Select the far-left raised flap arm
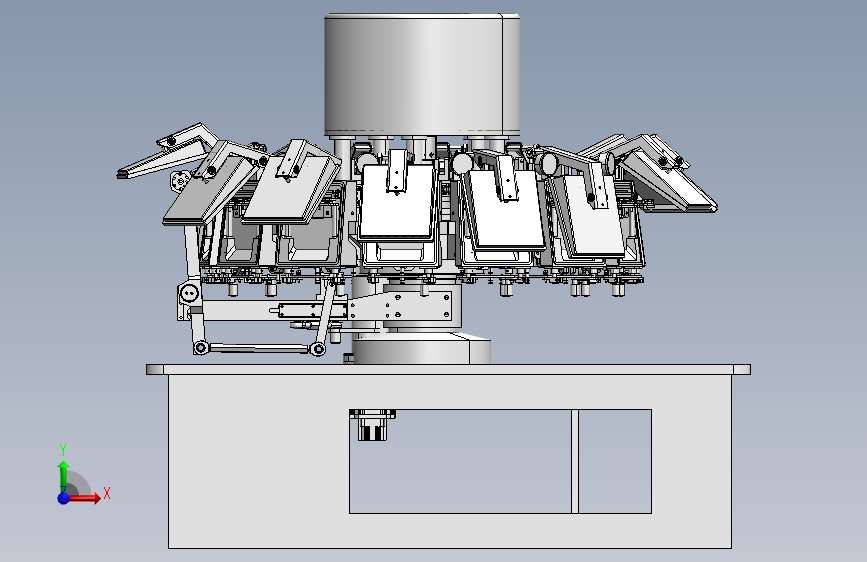The width and height of the screenshot is (867, 562). point(166,150)
